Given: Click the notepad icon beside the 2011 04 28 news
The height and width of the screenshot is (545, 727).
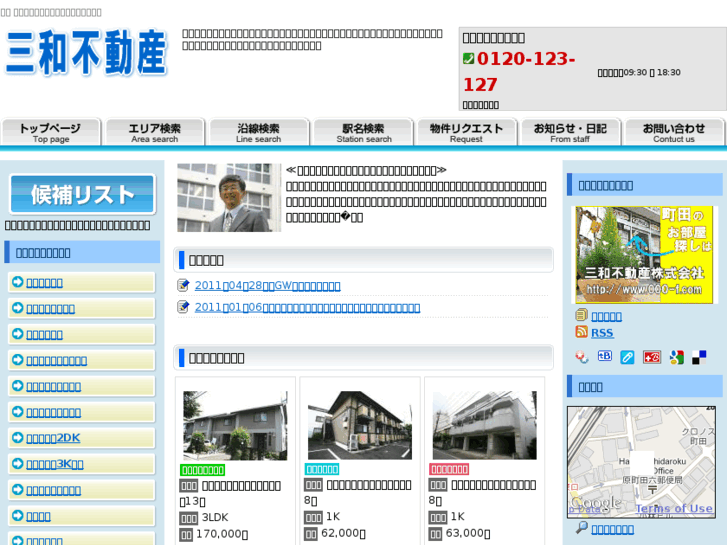Looking at the screenshot, I should click(x=183, y=285).
